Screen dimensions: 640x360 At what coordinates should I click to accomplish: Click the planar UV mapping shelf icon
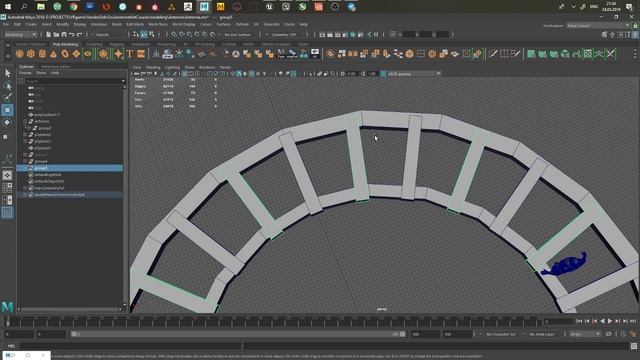coord(531,54)
